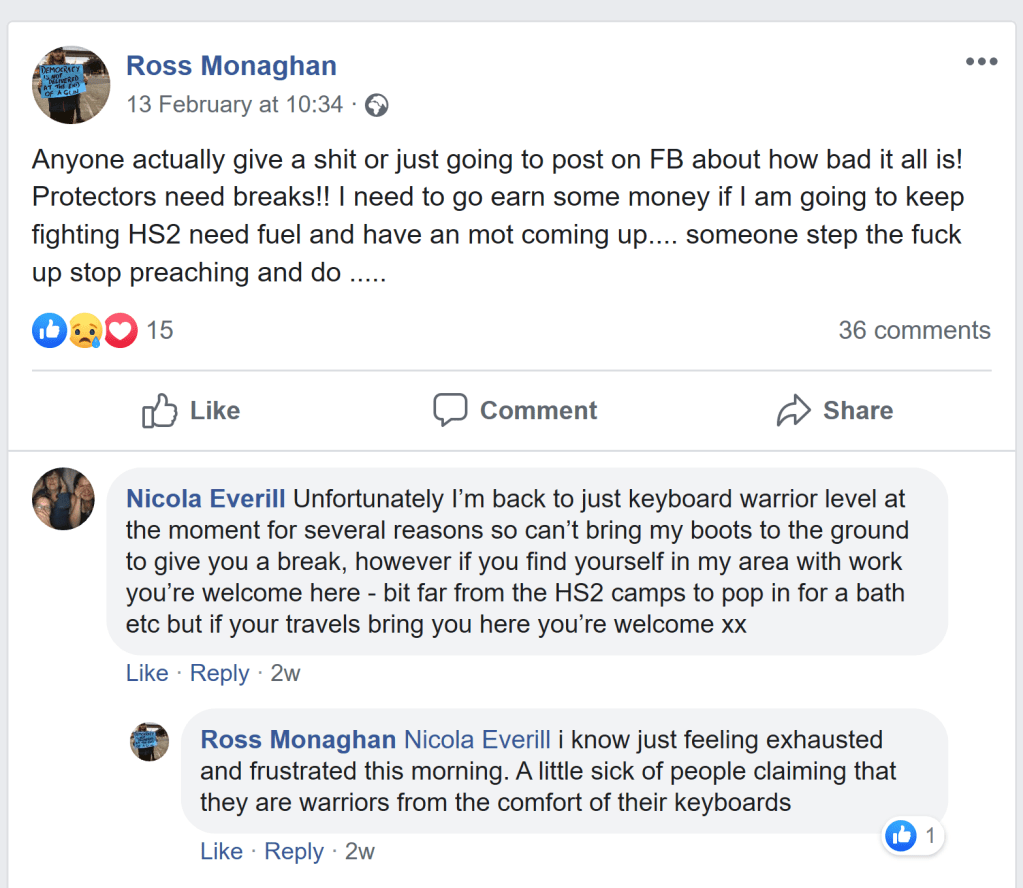Reply to Nicola Everill's comment

(219, 673)
